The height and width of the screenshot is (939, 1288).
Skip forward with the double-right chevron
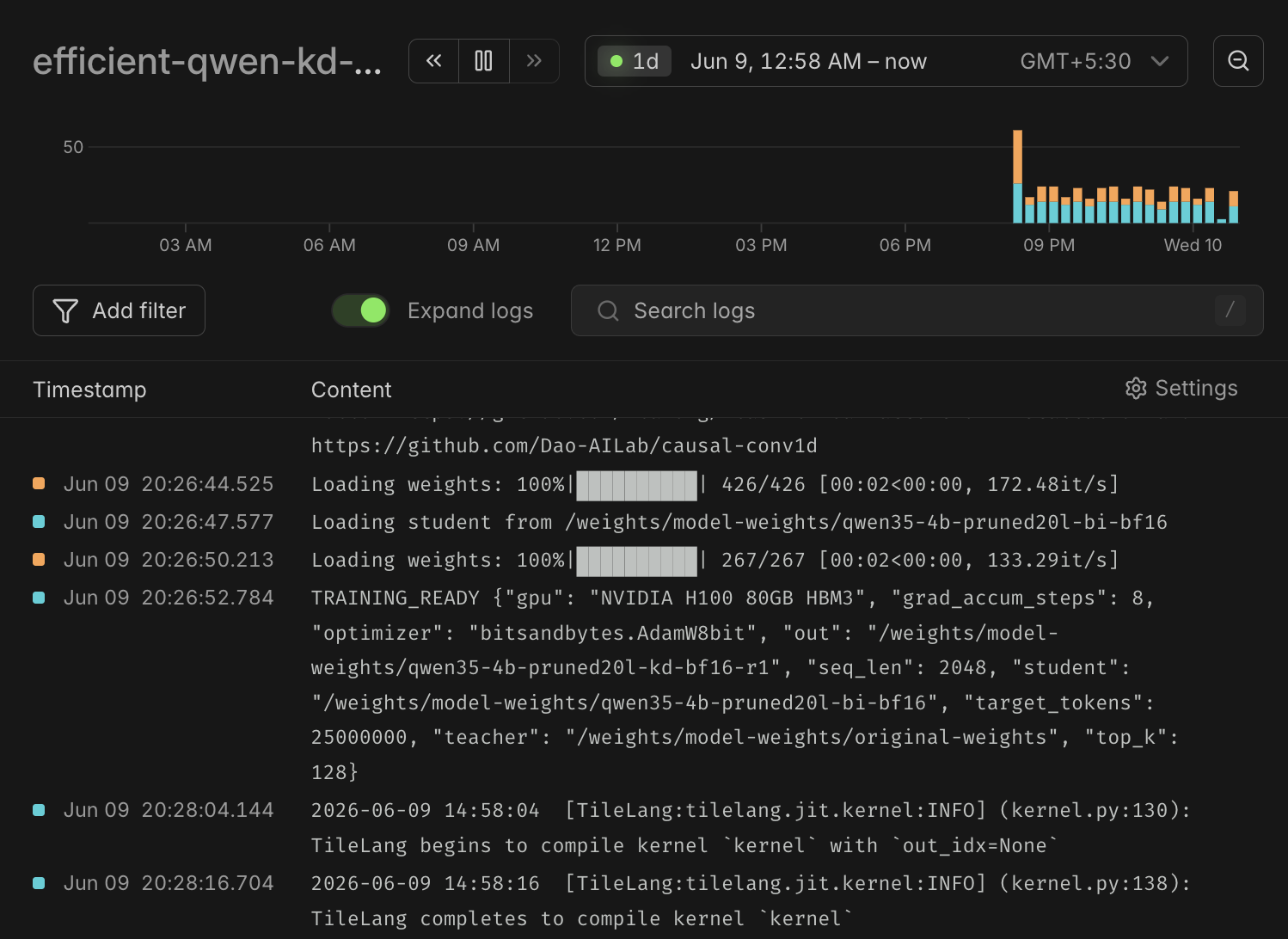[x=534, y=61]
